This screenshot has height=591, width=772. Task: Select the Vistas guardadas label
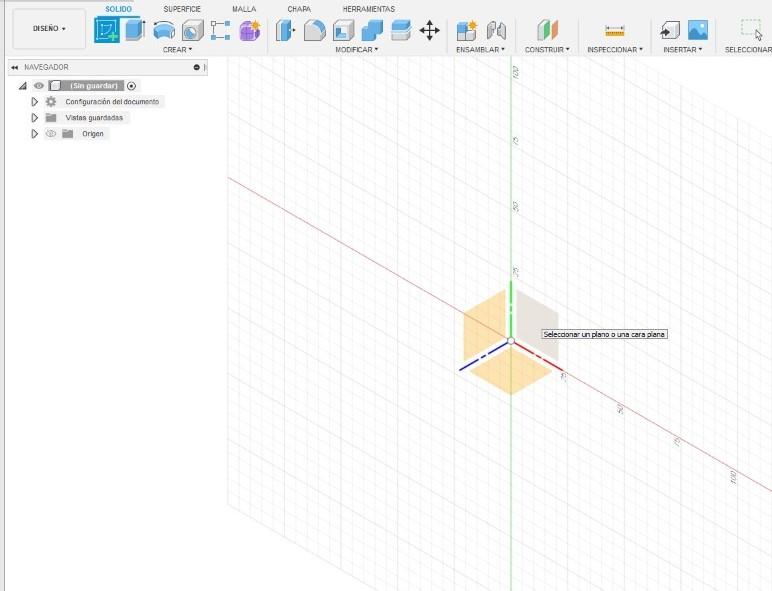(94, 118)
